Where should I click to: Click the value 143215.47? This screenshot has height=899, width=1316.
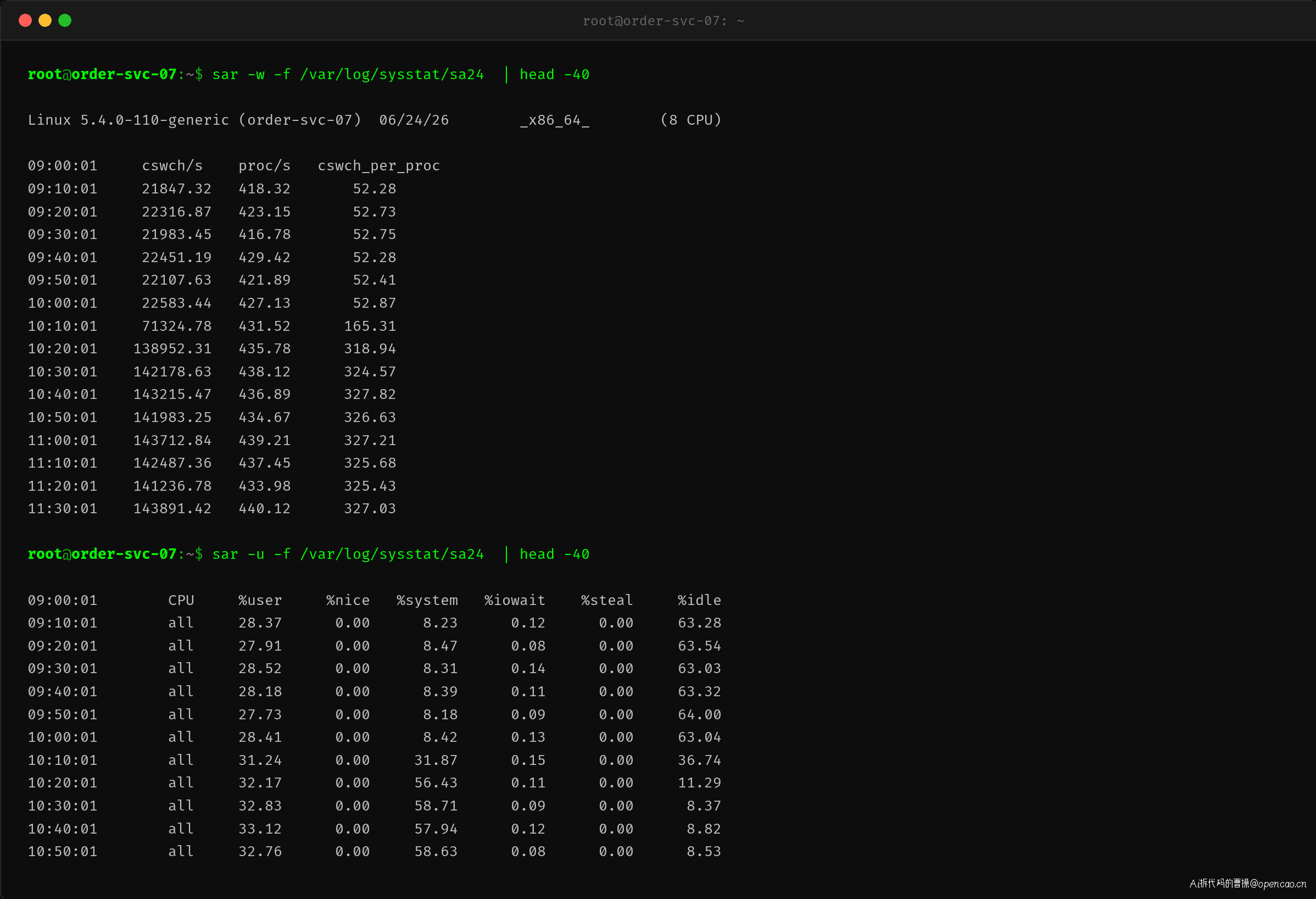tap(172, 394)
